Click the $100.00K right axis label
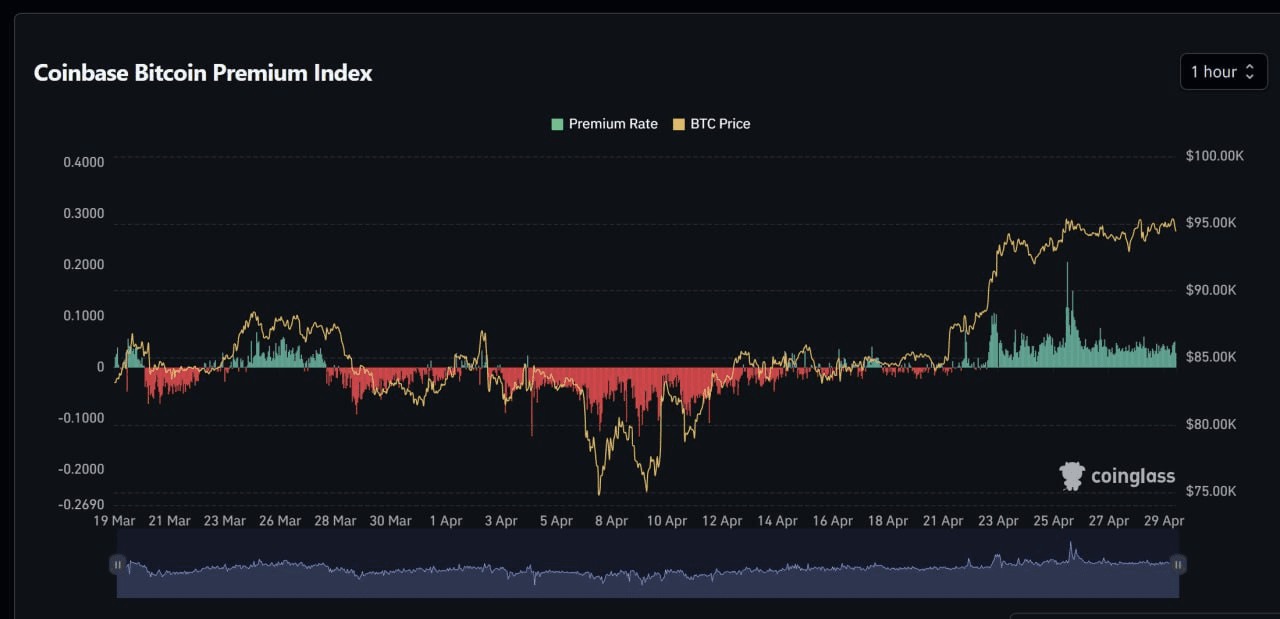Image resolution: width=1280 pixels, height=619 pixels. pos(1214,156)
